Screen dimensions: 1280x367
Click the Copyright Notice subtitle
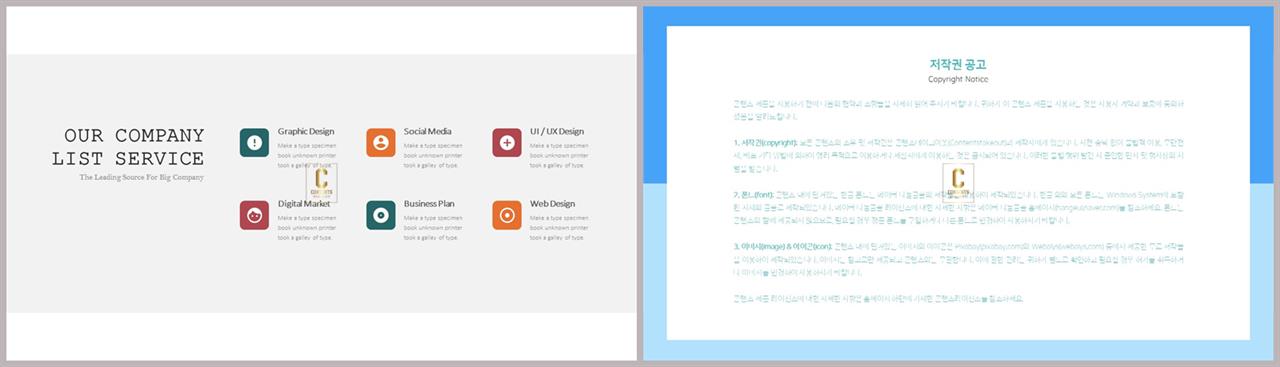pyautogui.click(x=958, y=79)
